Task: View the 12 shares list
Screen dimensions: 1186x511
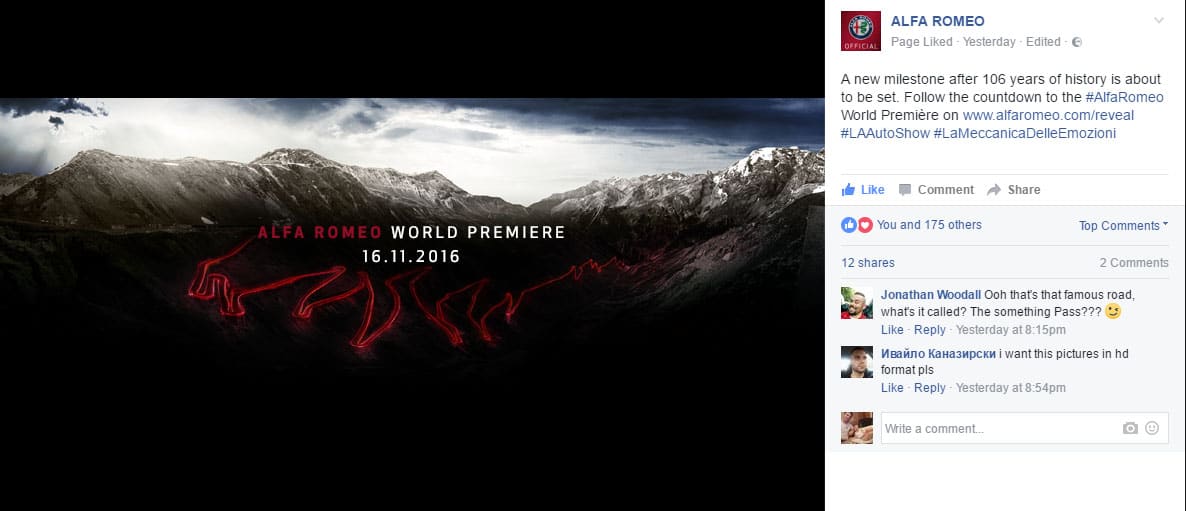Action: (x=868, y=263)
